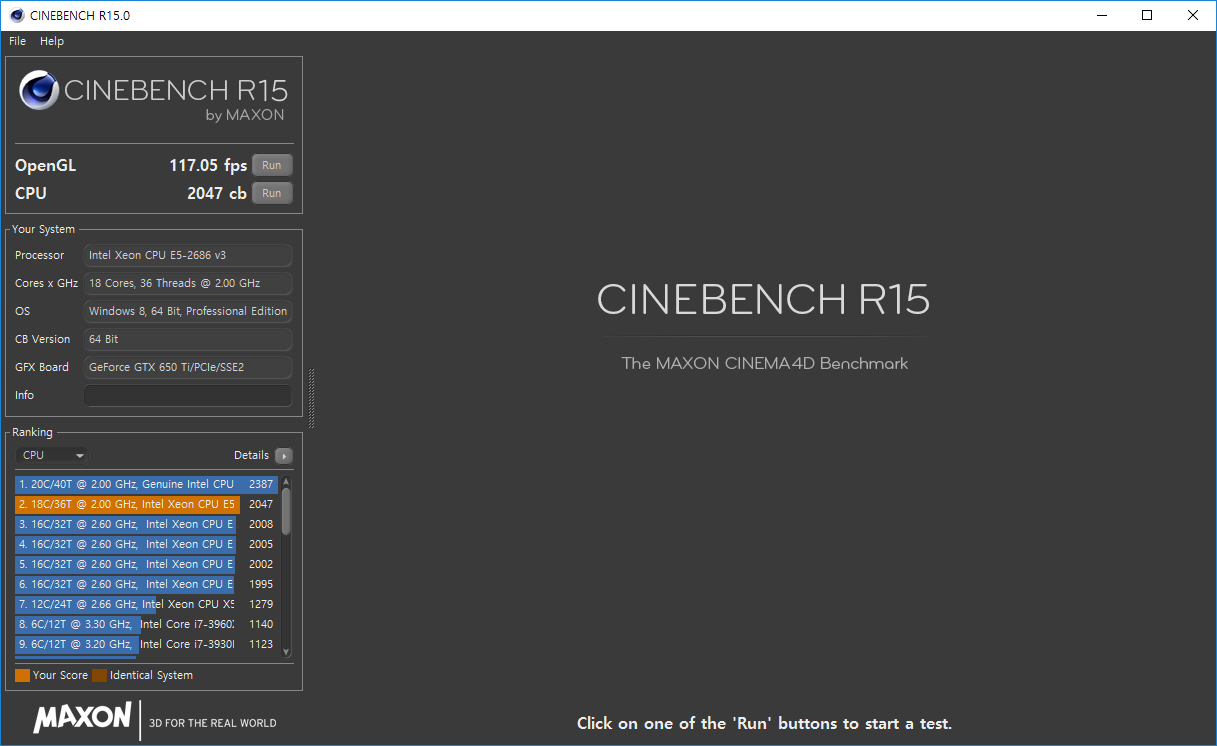Run the CPU benchmark test
Image resolution: width=1217 pixels, height=746 pixels.
[272, 193]
